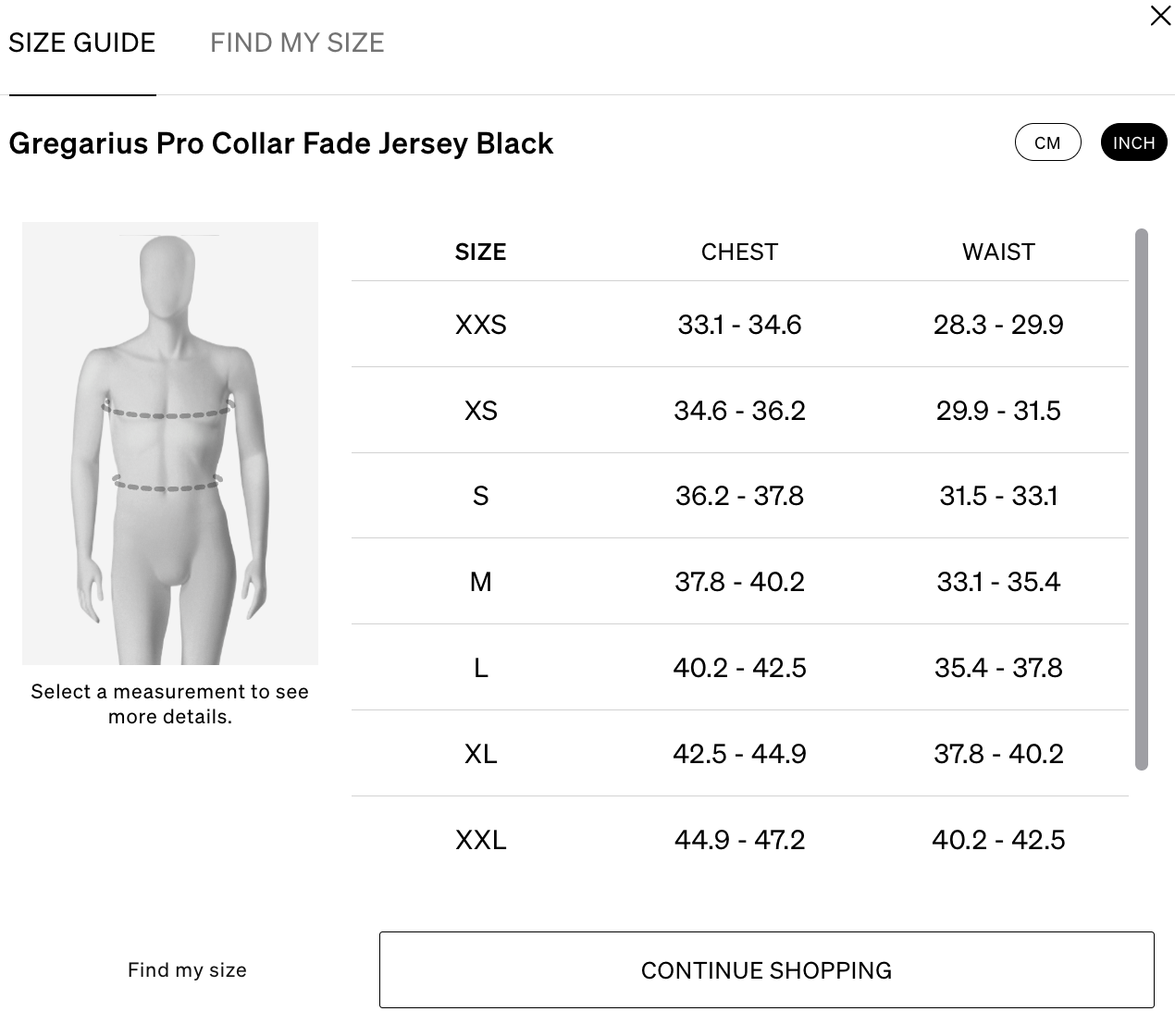Close the size guide dialog
This screenshot has height=1036, width=1175.
pos(1160,16)
